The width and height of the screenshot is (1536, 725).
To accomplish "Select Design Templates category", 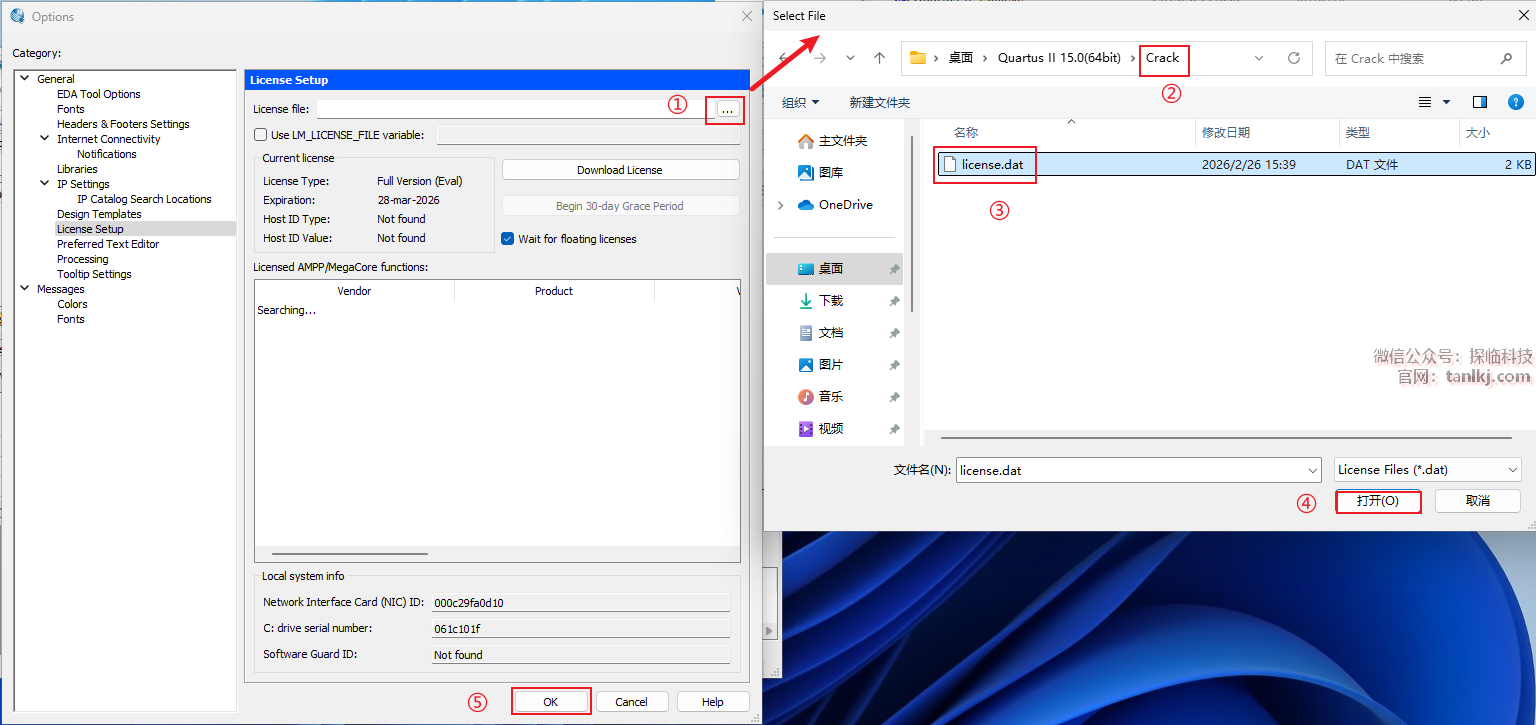I will (x=99, y=214).
